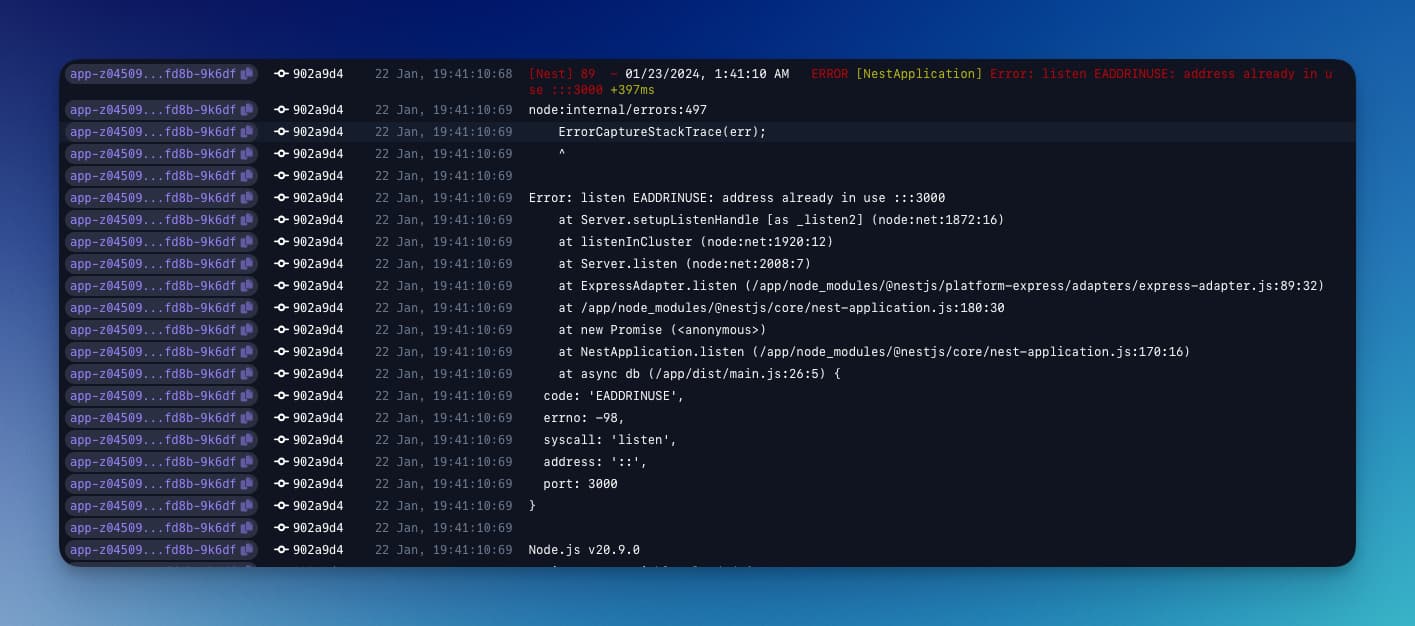Click the nest-application.js:180:30 stack line
The image size is (1415, 626).
[x=781, y=308]
